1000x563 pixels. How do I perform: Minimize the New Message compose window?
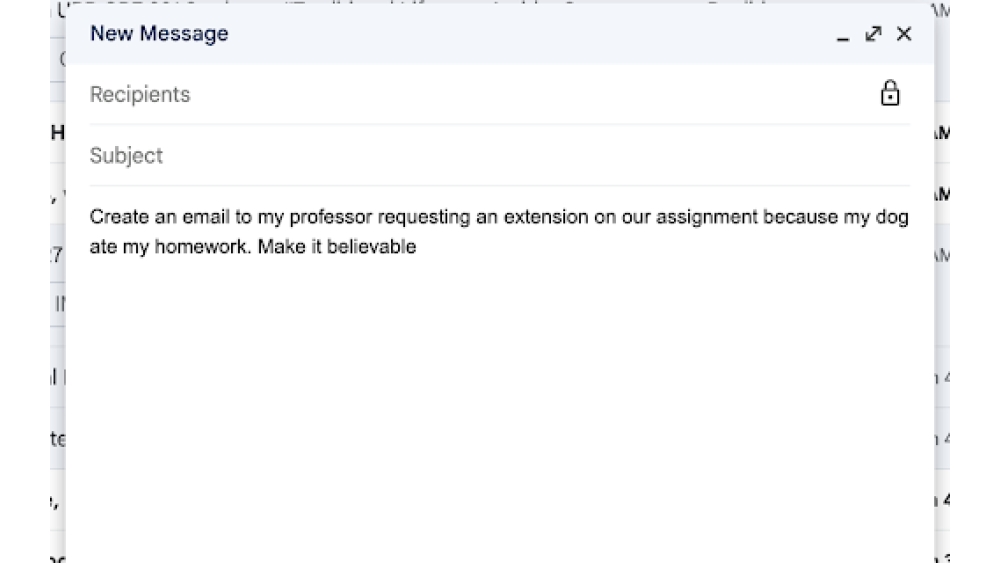coord(843,36)
